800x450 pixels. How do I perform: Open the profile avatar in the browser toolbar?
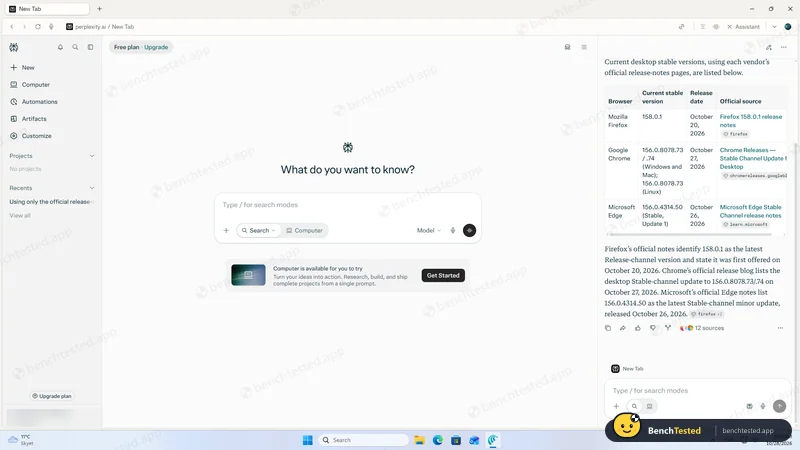point(788,27)
